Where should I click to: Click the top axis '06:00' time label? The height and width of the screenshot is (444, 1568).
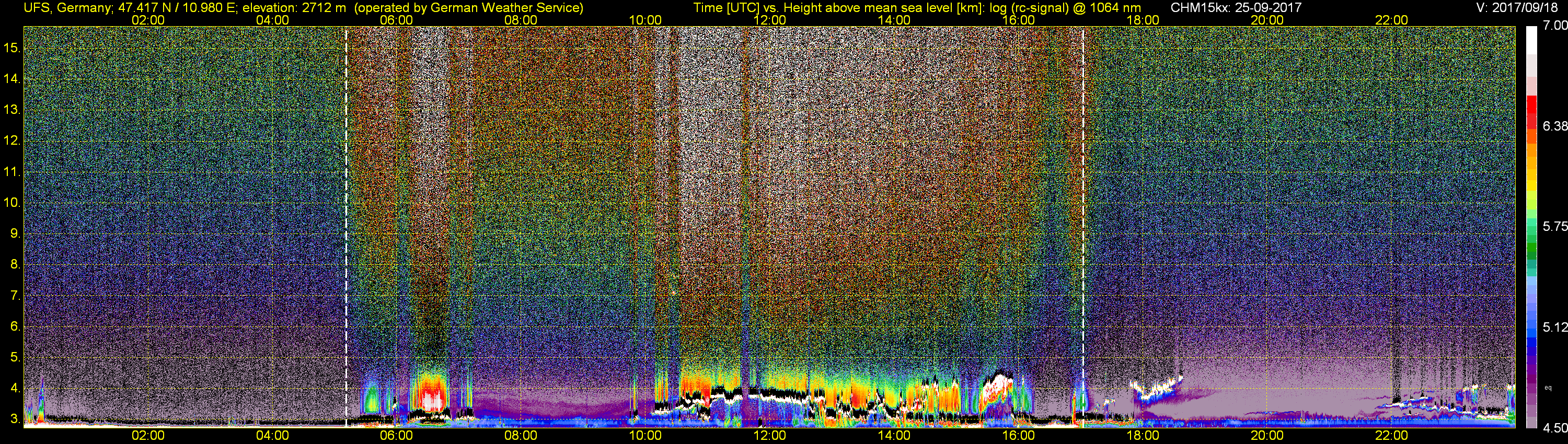click(x=396, y=20)
